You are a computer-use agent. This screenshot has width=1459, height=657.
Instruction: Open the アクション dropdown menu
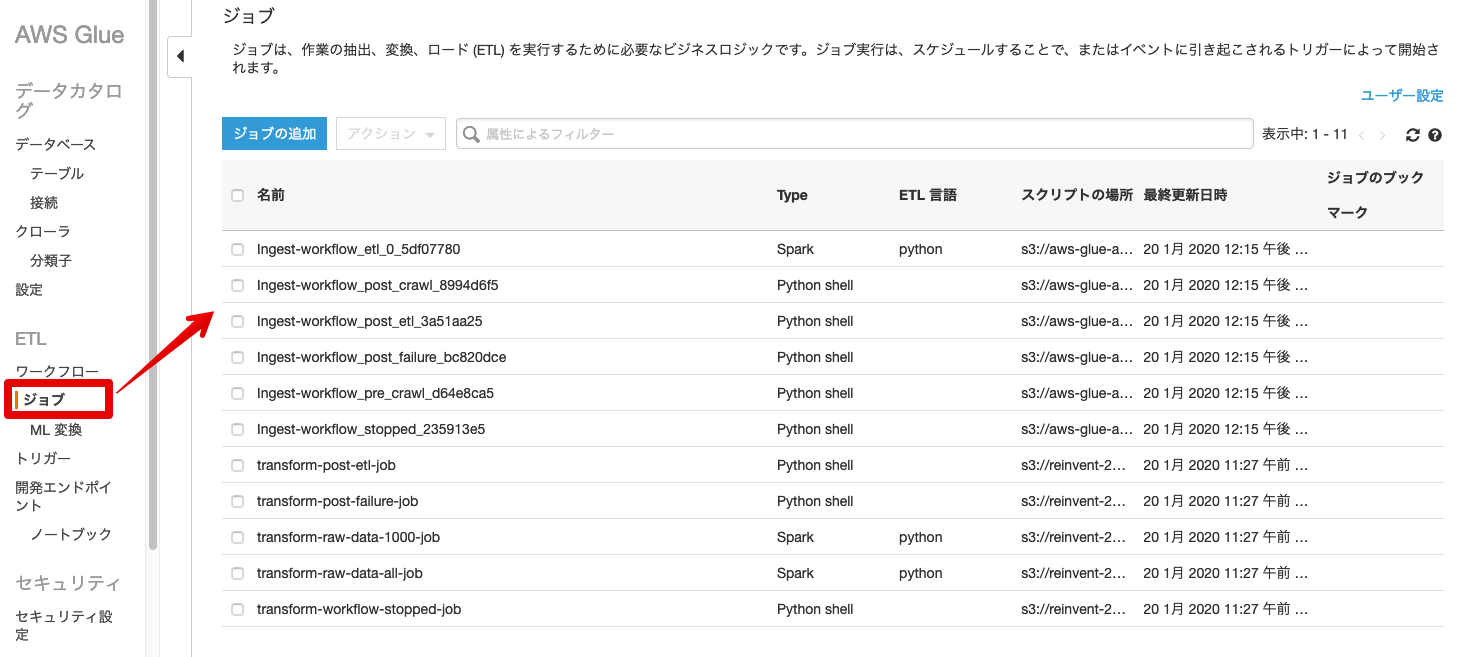[391, 134]
